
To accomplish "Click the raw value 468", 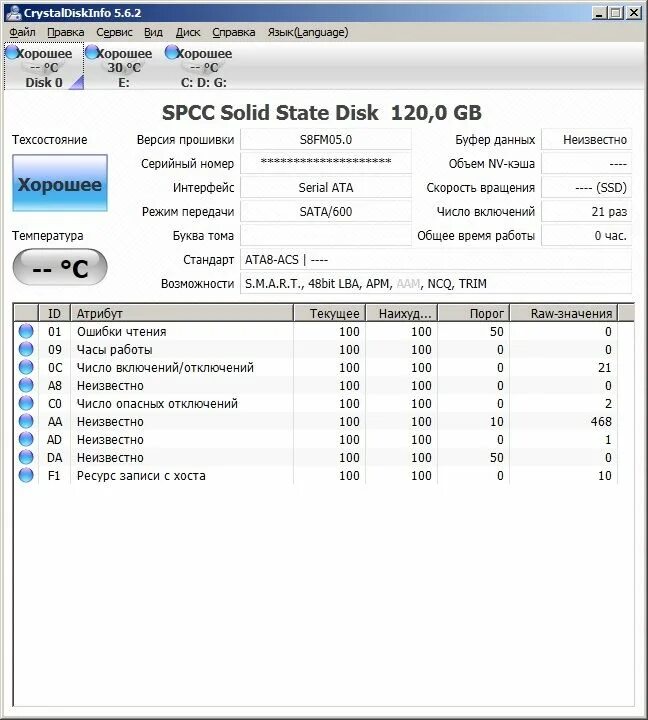I will click(601, 421).
